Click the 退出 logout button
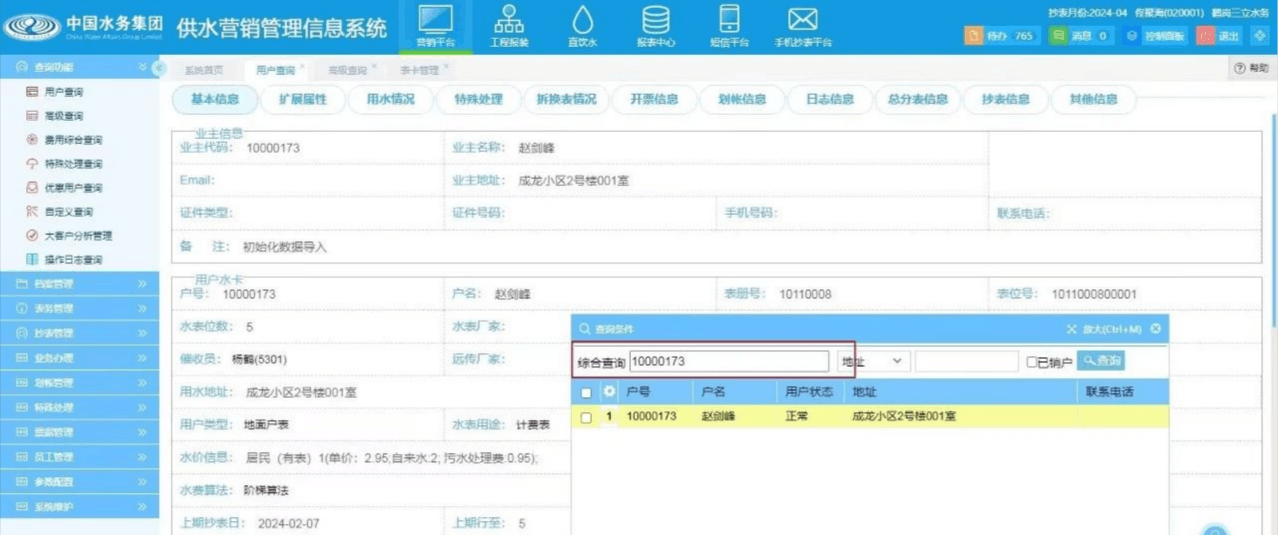The height and width of the screenshot is (535, 1278). click(x=1219, y=36)
